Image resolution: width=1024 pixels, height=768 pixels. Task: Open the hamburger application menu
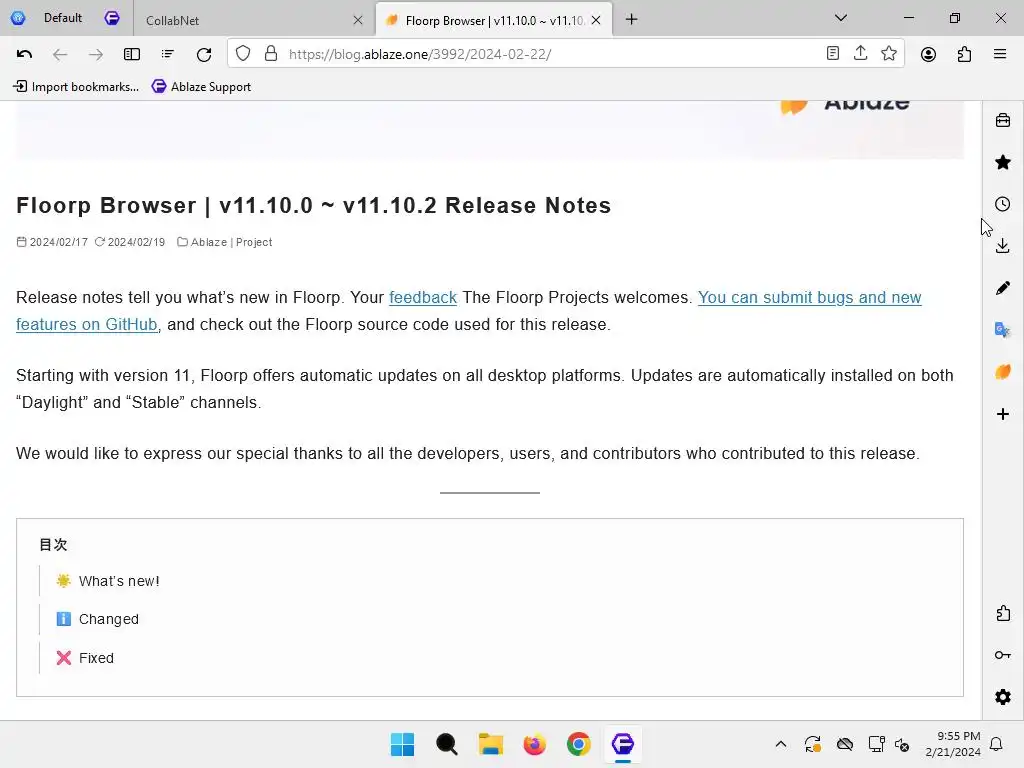click(1000, 54)
